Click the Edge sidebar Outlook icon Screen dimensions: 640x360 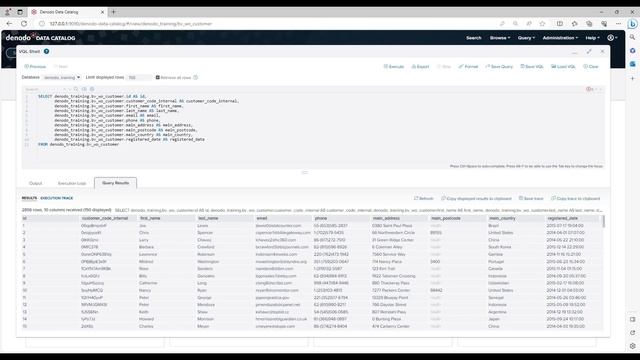pyautogui.click(x=632, y=64)
